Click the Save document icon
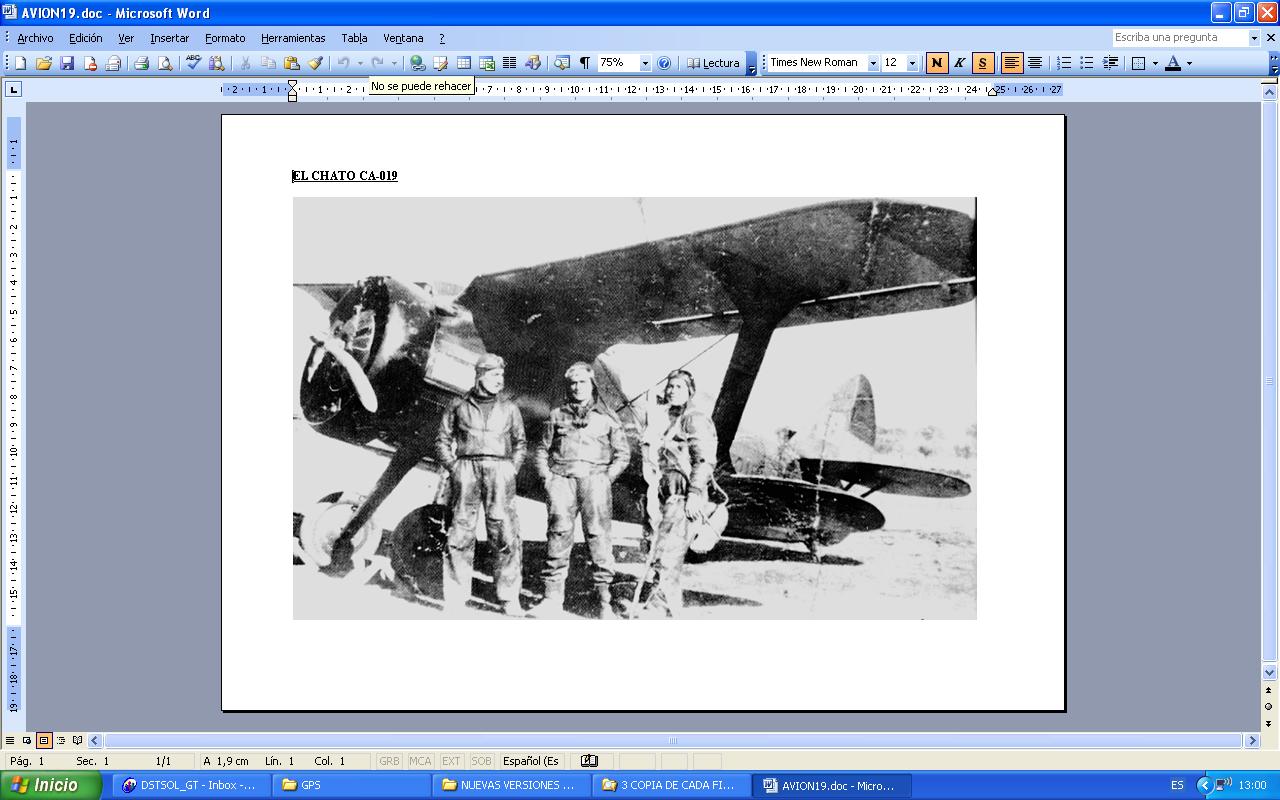 coord(67,63)
